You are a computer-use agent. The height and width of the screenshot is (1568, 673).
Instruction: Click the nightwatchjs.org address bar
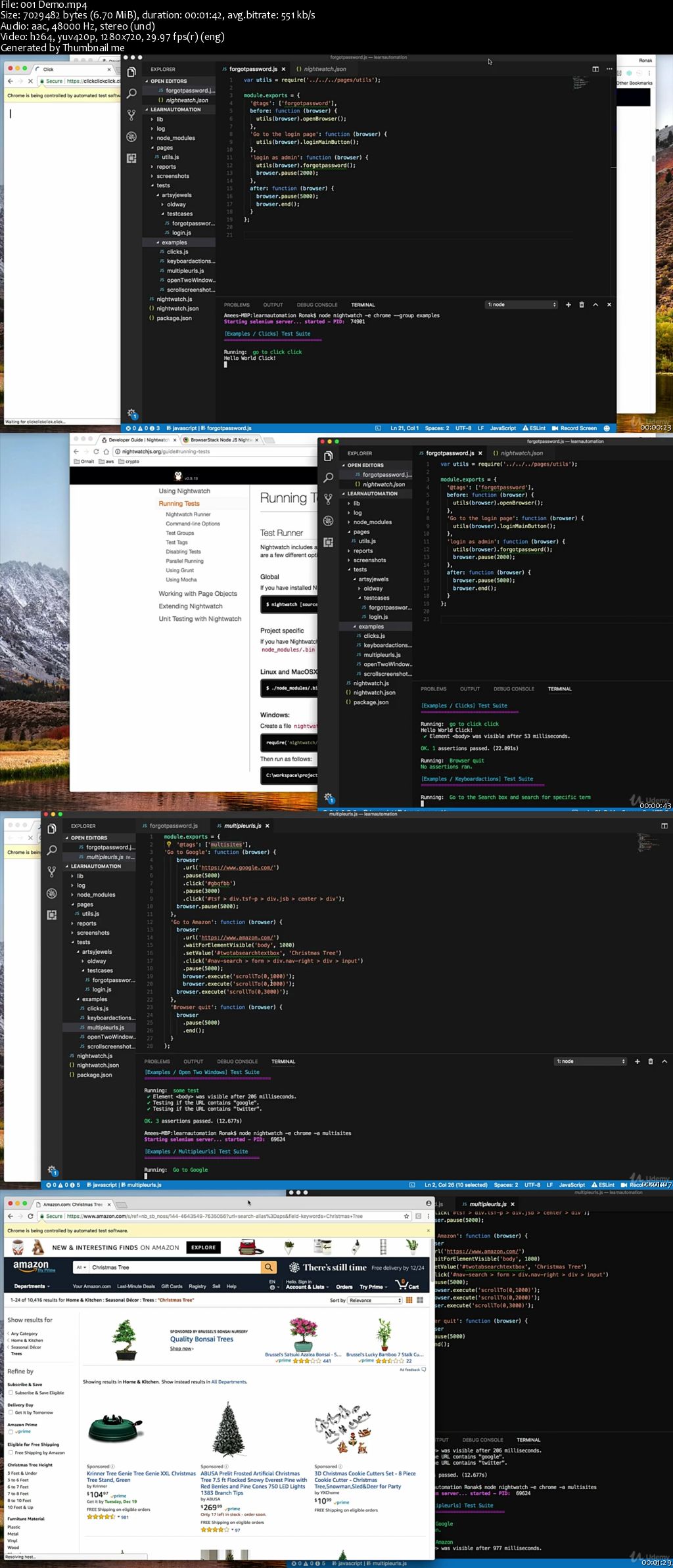(x=214, y=451)
